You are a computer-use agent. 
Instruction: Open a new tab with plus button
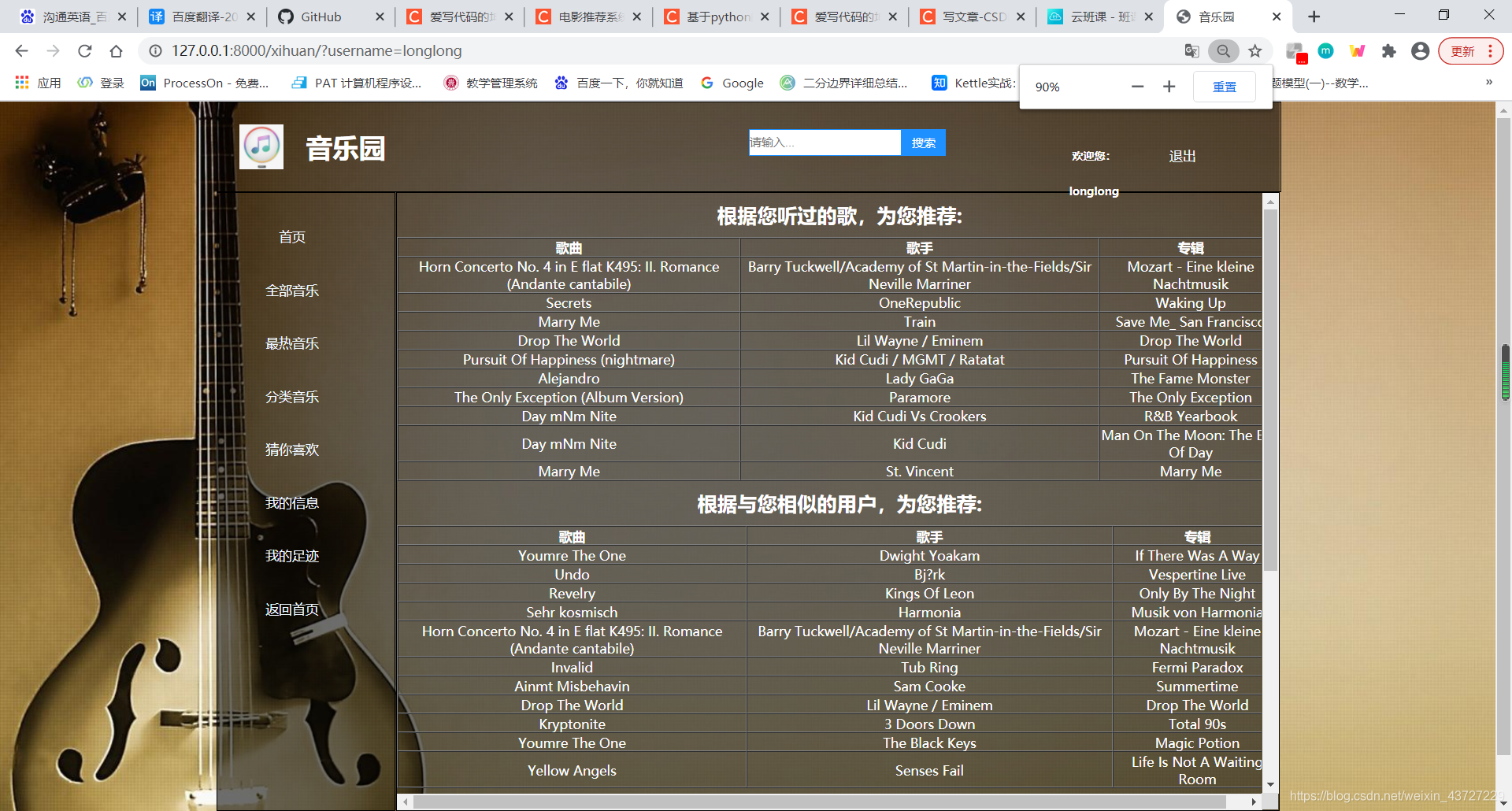point(1314,17)
